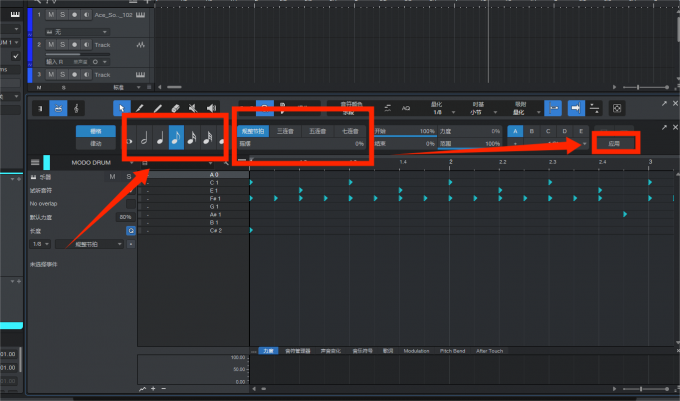Select the 律动 groove mode button

coord(96,143)
